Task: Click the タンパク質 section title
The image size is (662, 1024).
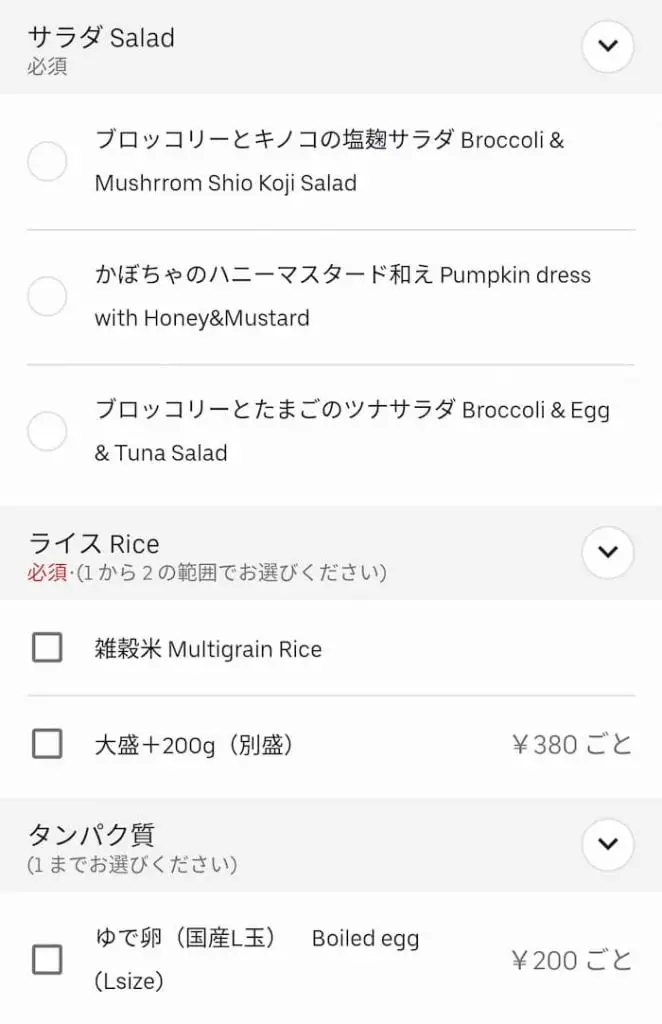Action: pos(91,834)
